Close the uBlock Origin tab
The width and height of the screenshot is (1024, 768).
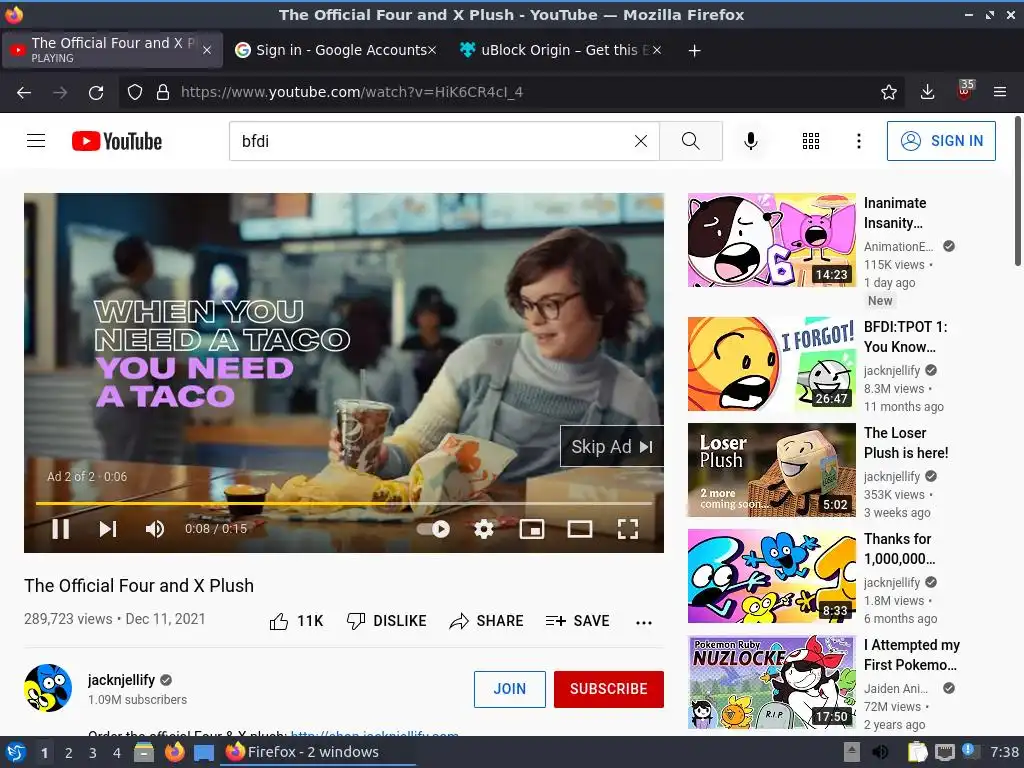point(657,50)
